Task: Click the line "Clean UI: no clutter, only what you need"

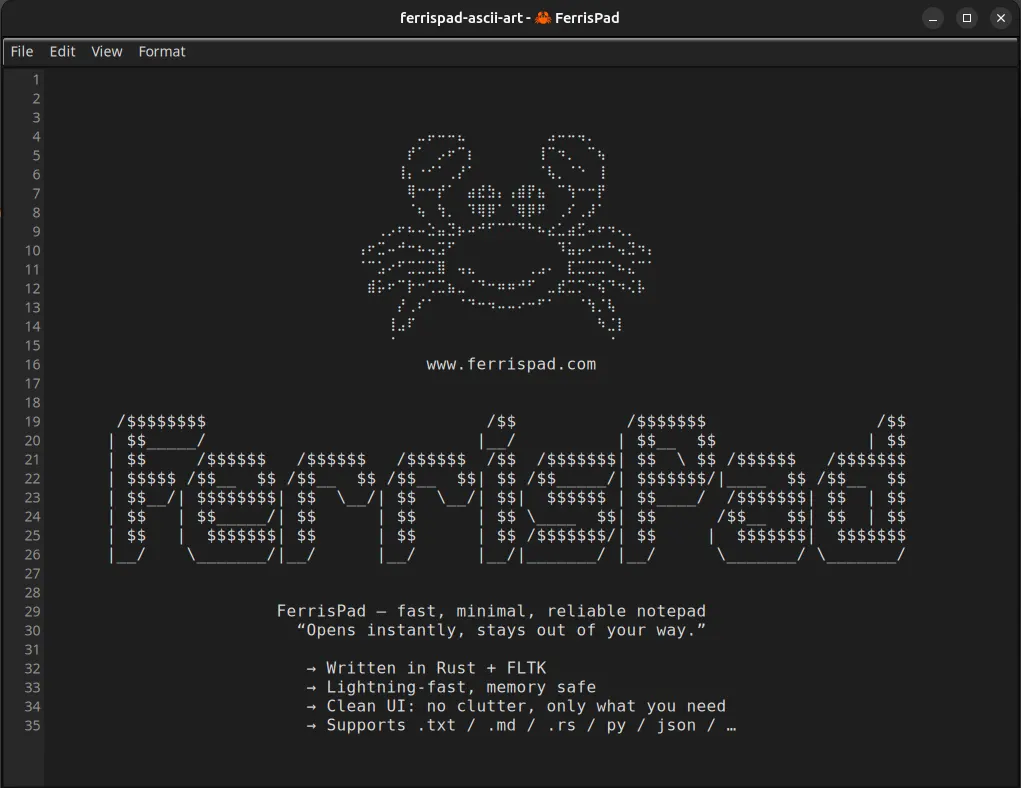Action: point(516,706)
